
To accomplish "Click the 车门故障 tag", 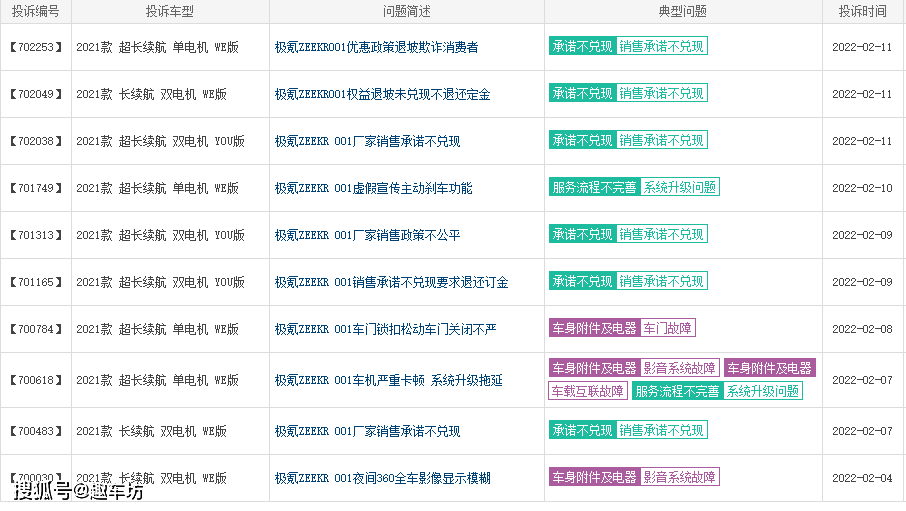I will point(668,328).
